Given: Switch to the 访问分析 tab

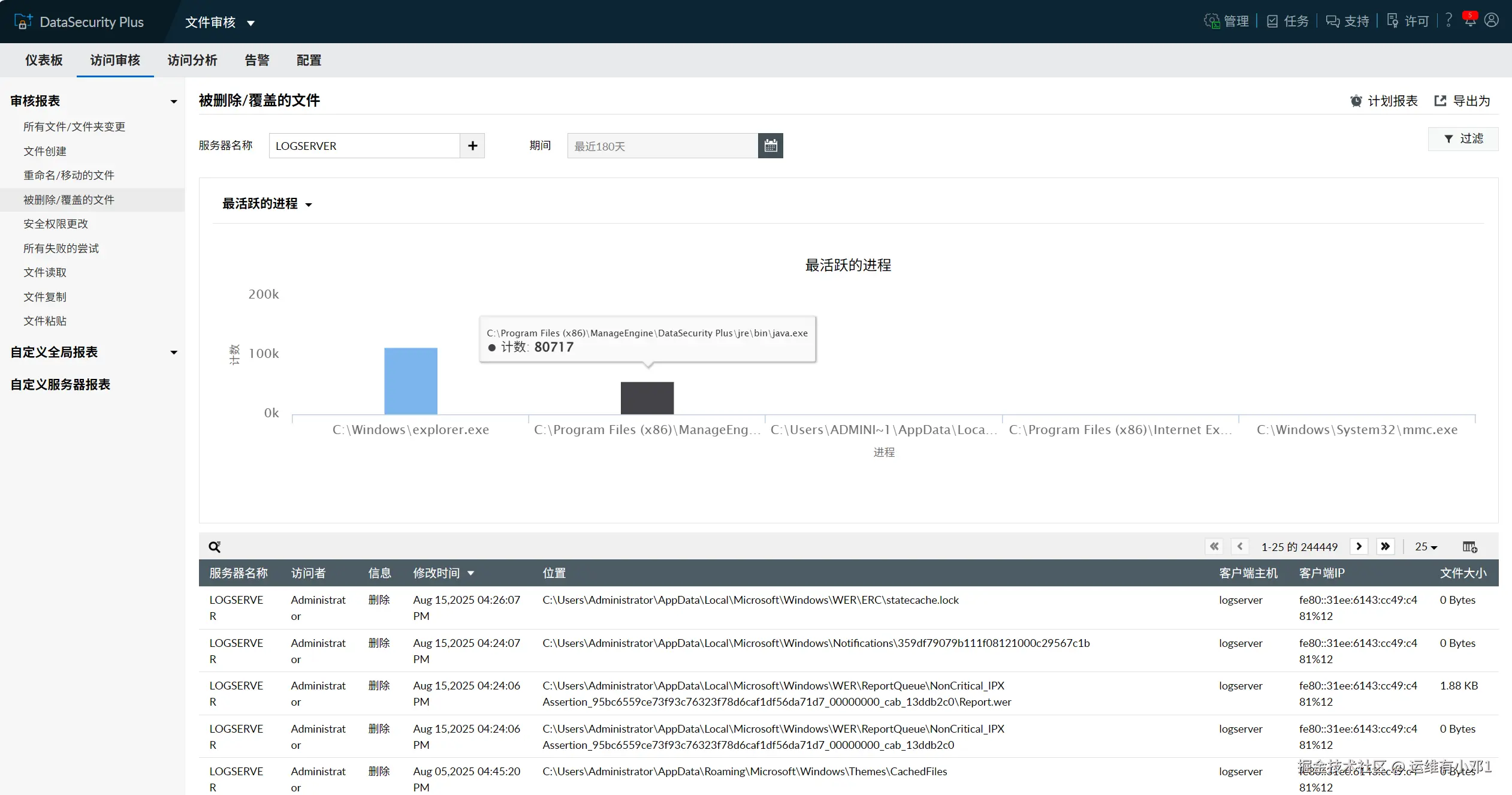Looking at the screenshot, I should 192,61.
